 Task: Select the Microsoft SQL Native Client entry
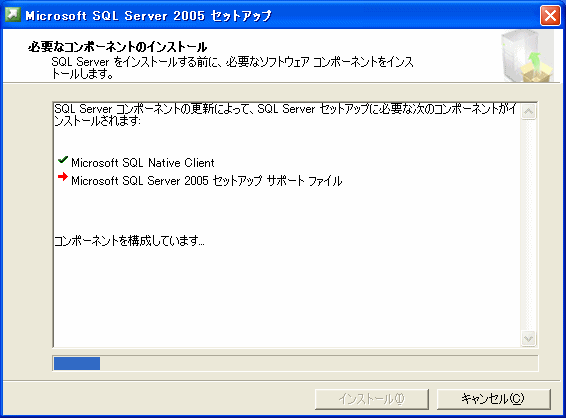click(143, 163)
